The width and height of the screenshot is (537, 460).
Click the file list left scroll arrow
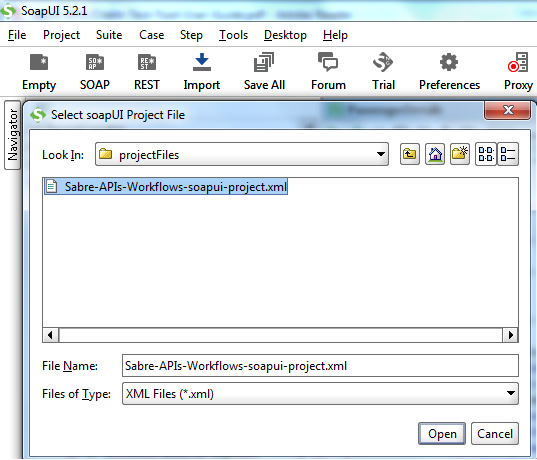tap(51, 335)
